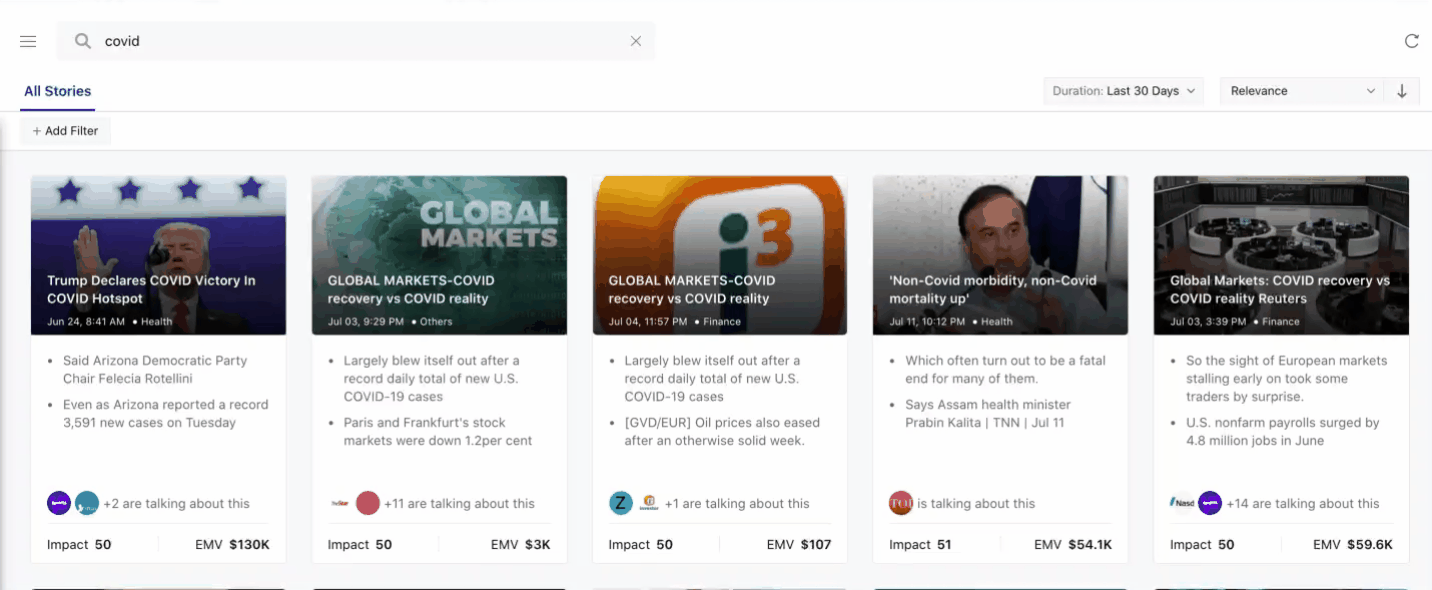Click small news logo beside +11 talking
This screenshot has height=590, width=1432.
[340, 503]
